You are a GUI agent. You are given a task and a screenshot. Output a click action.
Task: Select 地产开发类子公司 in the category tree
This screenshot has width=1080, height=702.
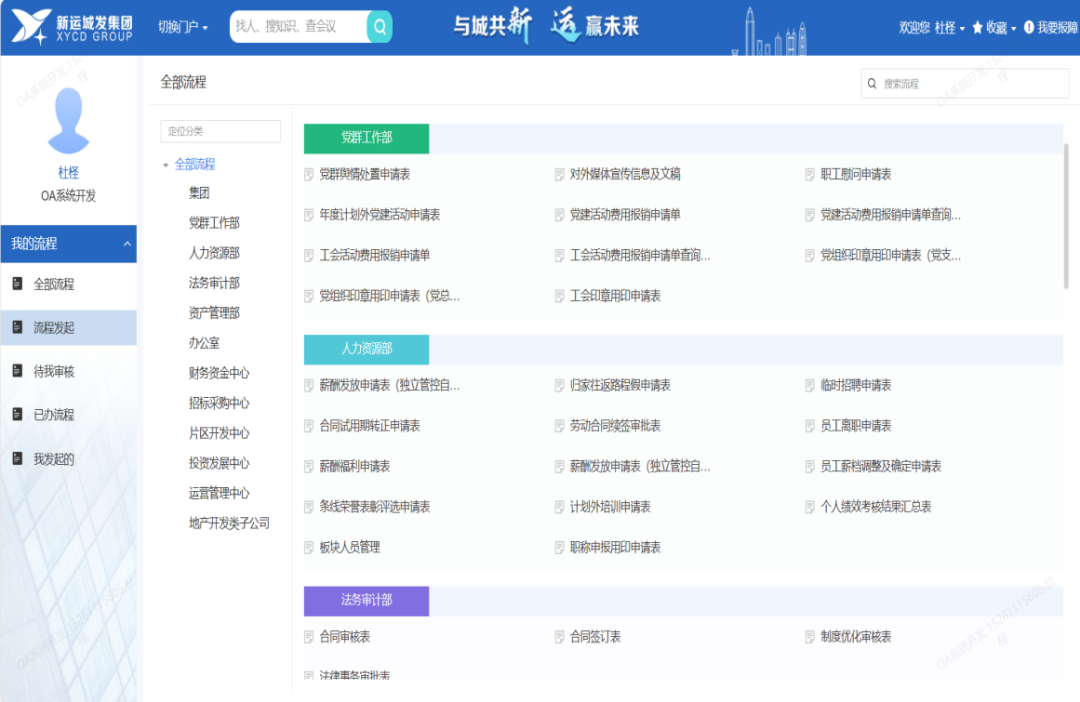[x=229, y=523]
